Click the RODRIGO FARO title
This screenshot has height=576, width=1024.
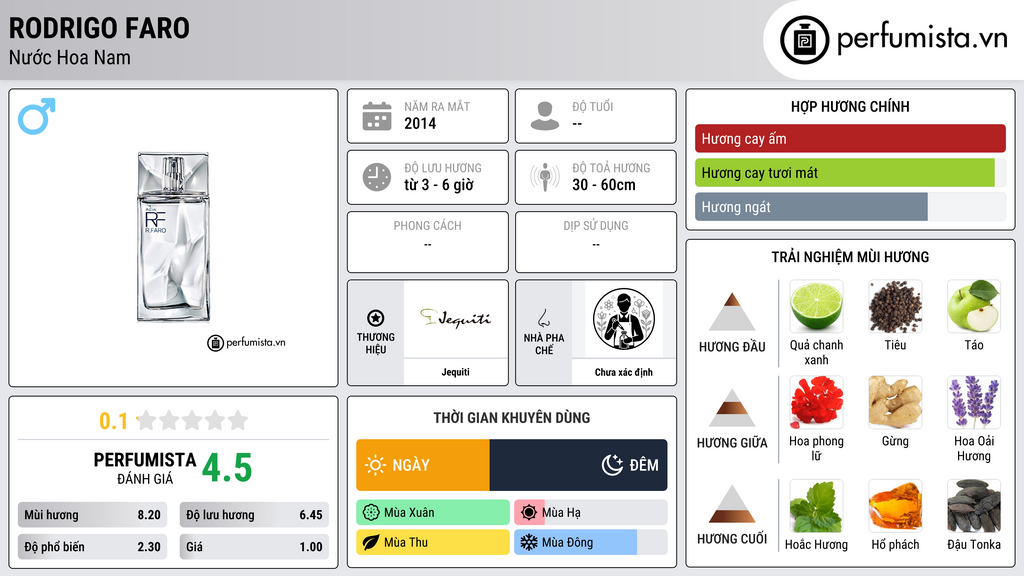[99, 28]
